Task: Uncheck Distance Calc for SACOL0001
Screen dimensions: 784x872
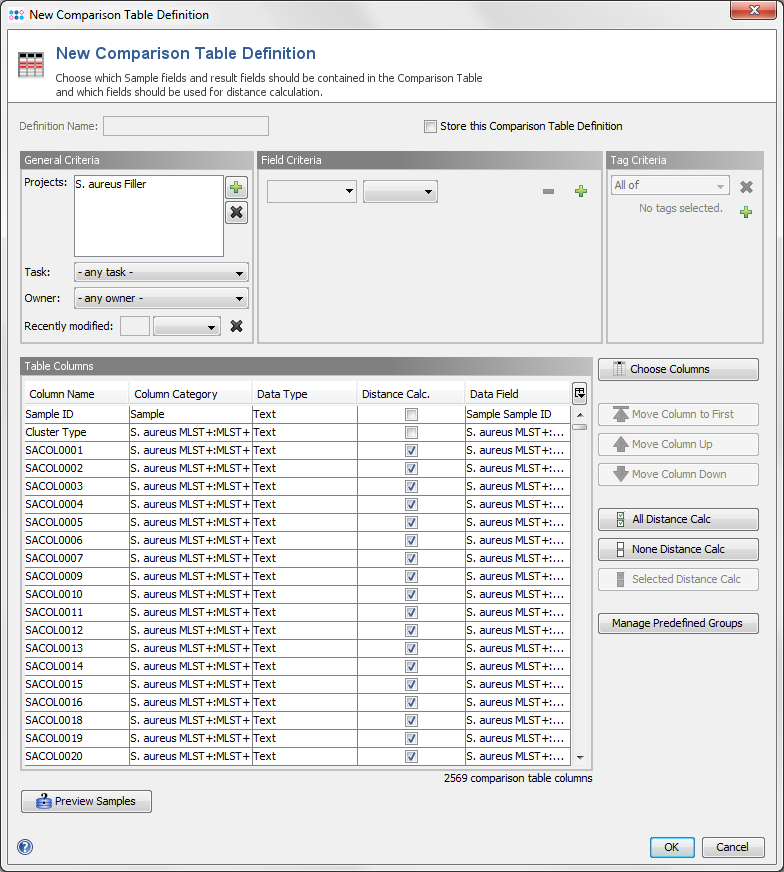Action: [x=411, y=450]
